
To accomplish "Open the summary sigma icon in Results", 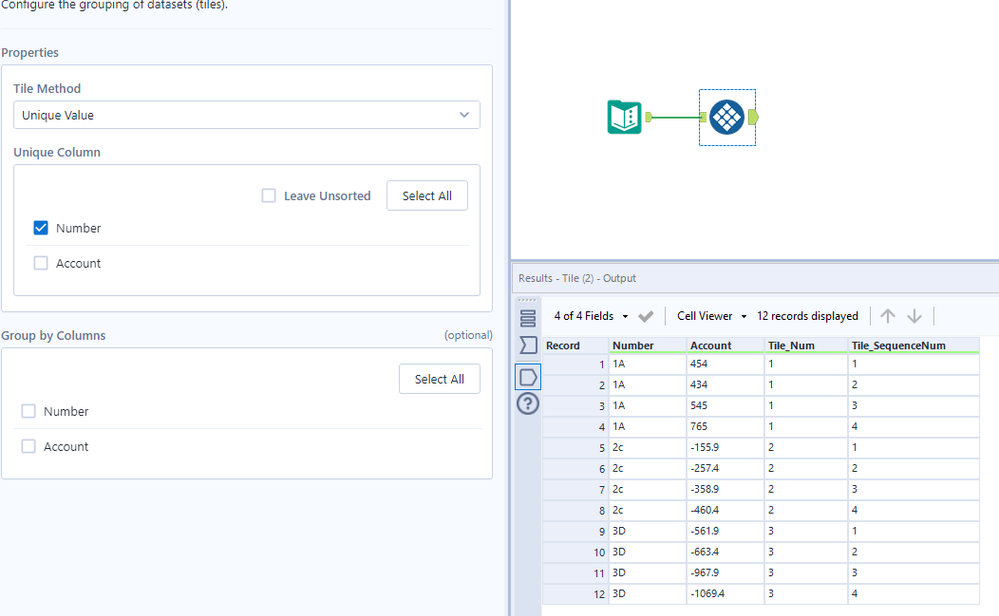I will 528,345.
